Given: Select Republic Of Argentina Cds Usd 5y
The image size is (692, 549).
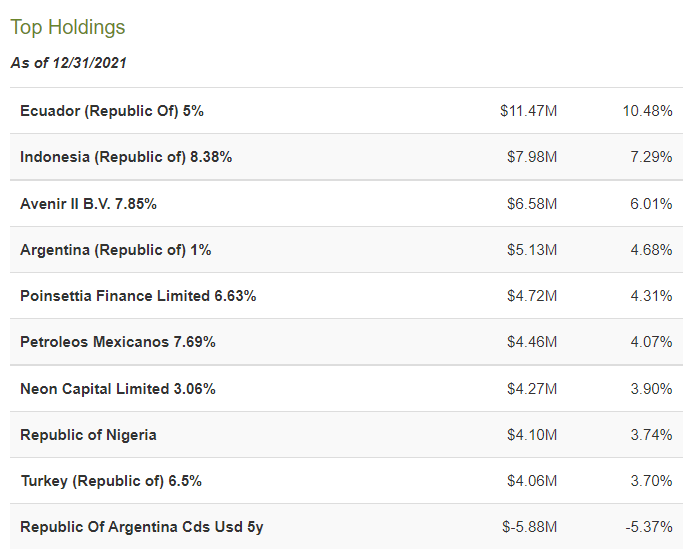Looking at the screenshot, I should click(x=141, y=527).
